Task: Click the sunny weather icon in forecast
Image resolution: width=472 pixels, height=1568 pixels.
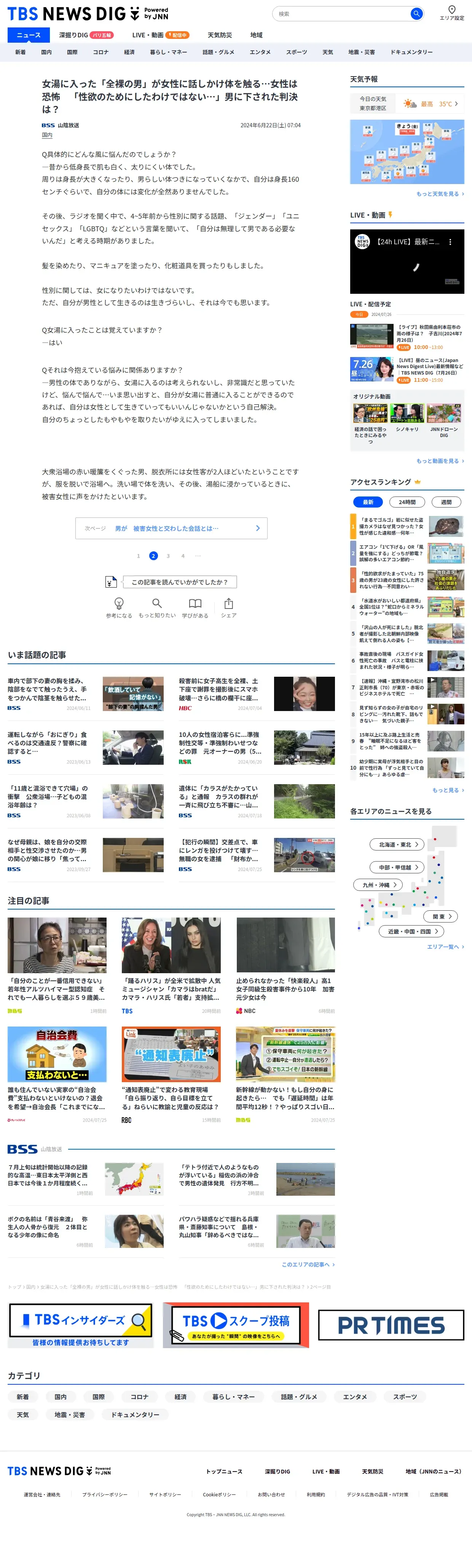Action: tap(410, 104)
